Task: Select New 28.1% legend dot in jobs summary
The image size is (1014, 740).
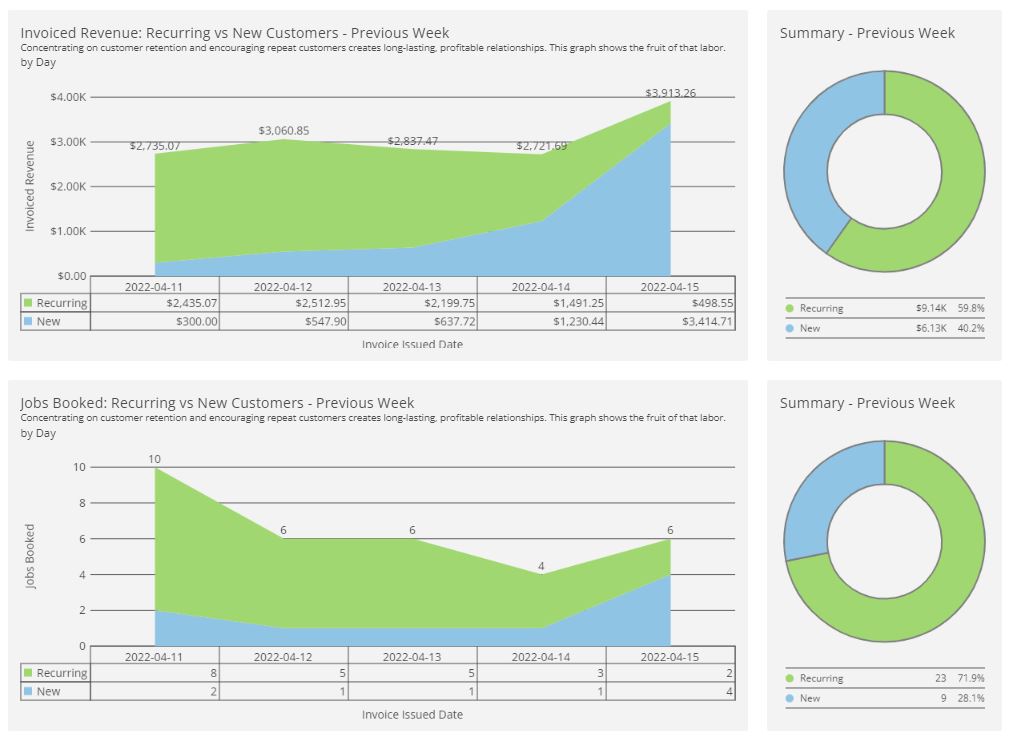Action: coord(790,698)
